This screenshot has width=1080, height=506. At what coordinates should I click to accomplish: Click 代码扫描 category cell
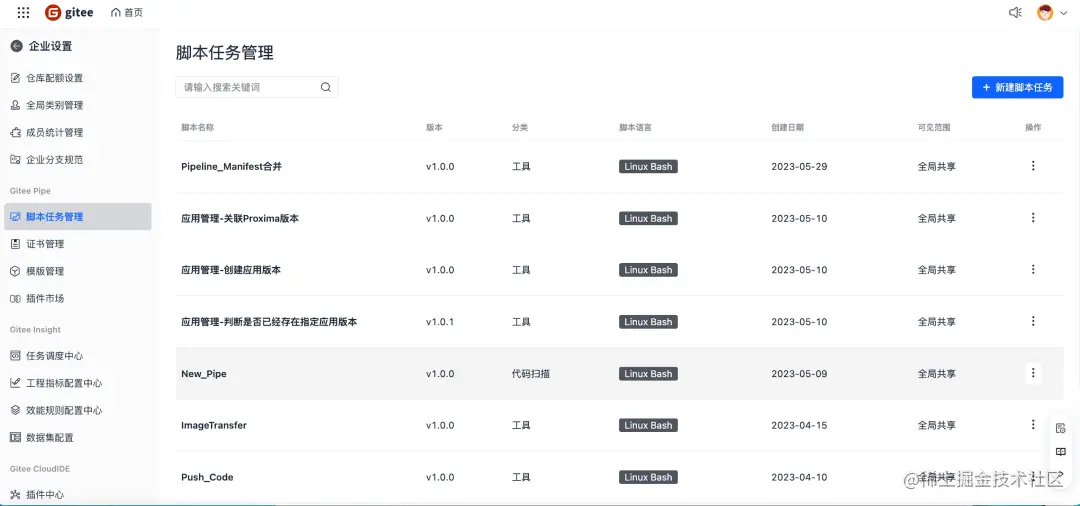[530, 374]
